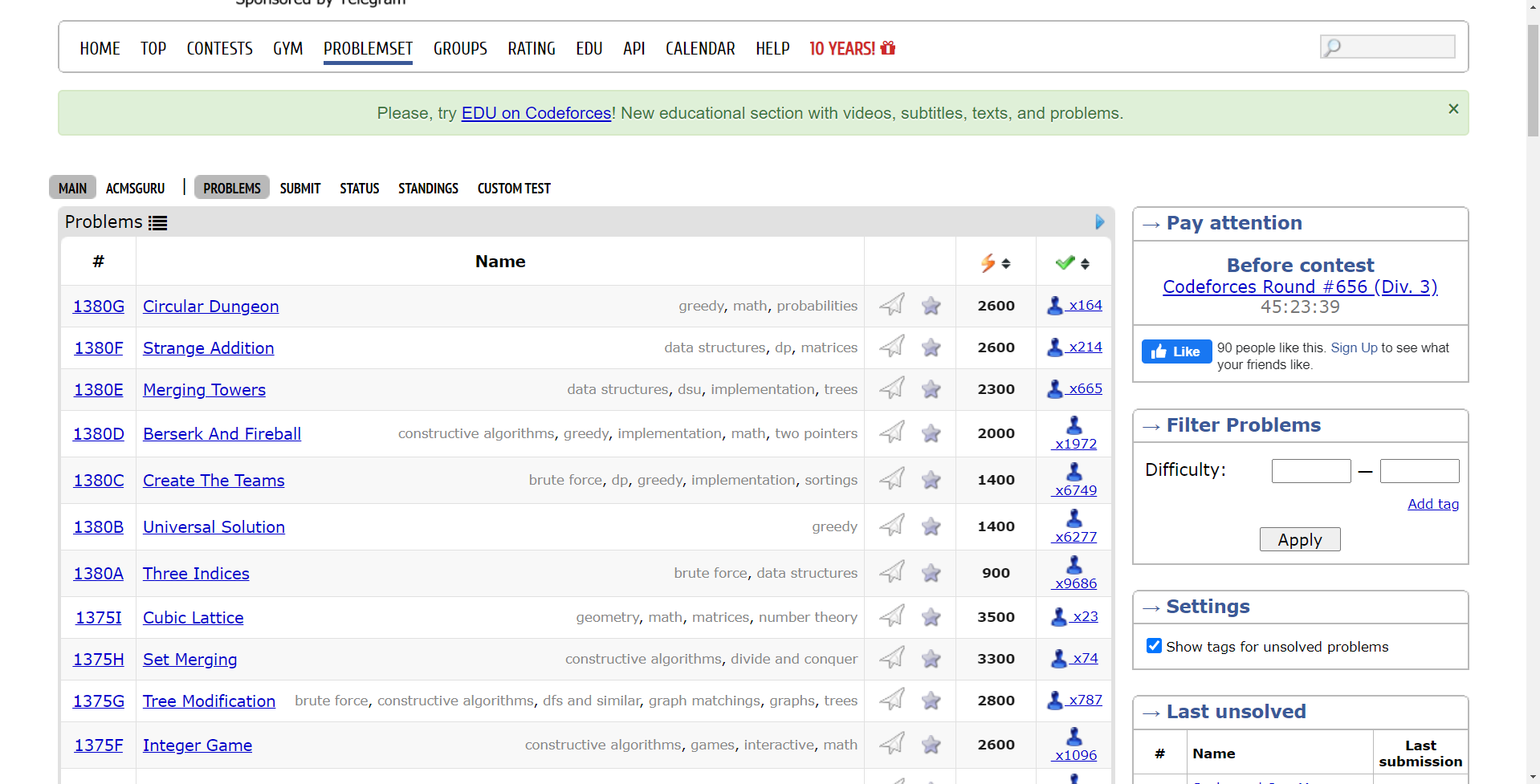1540x784 pixels.
Task: Submit icon for Tree Modification row
Action: tap(891, 700)
